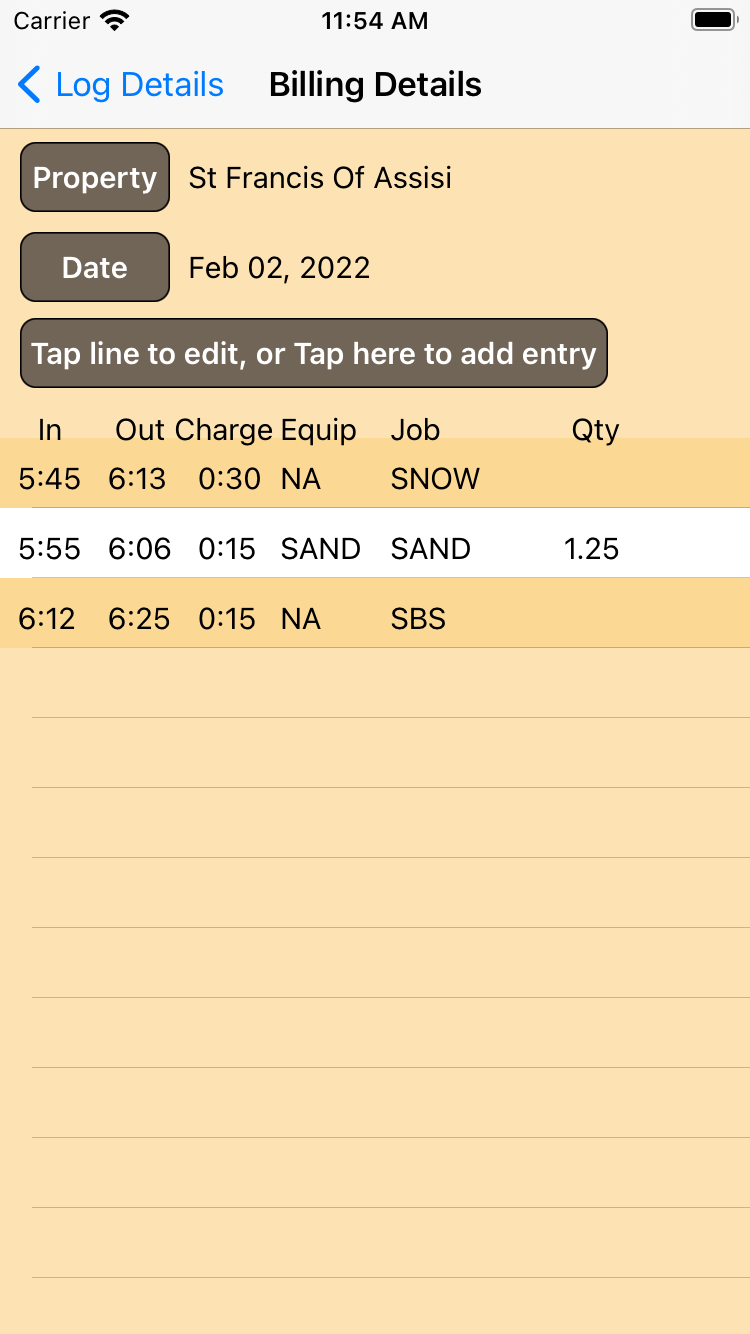Click the Feb 02, 2022 date value
This screenshot has width=750, height=1334.
279,268
